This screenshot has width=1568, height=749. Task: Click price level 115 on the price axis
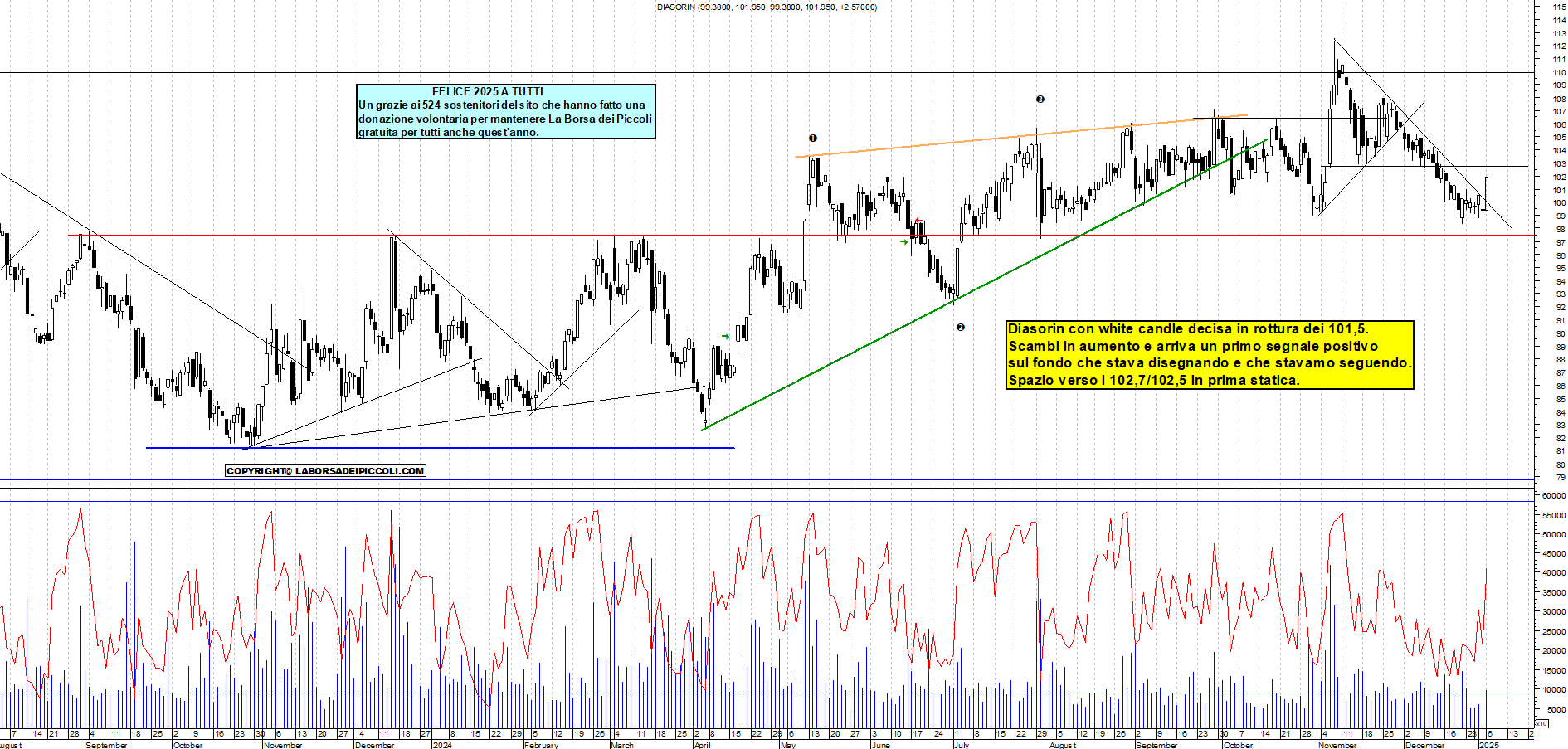pos(1559,7)
